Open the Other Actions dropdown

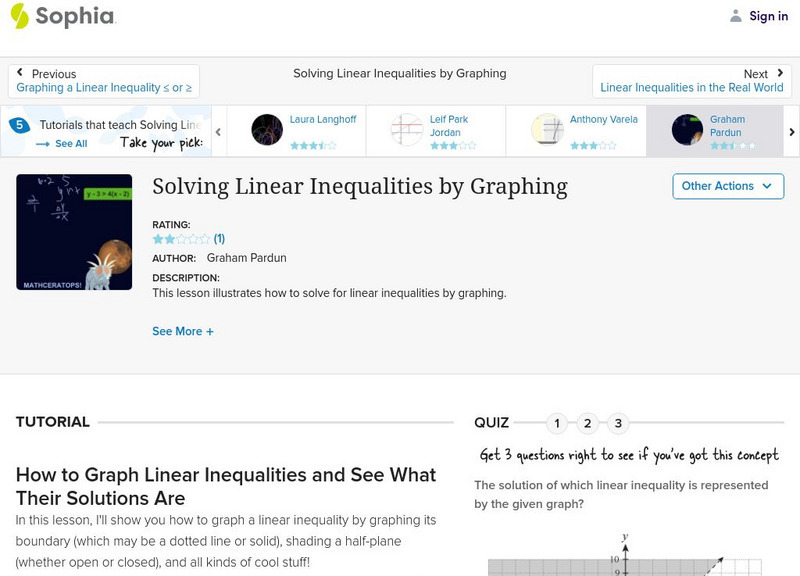[x=726, y=186]
